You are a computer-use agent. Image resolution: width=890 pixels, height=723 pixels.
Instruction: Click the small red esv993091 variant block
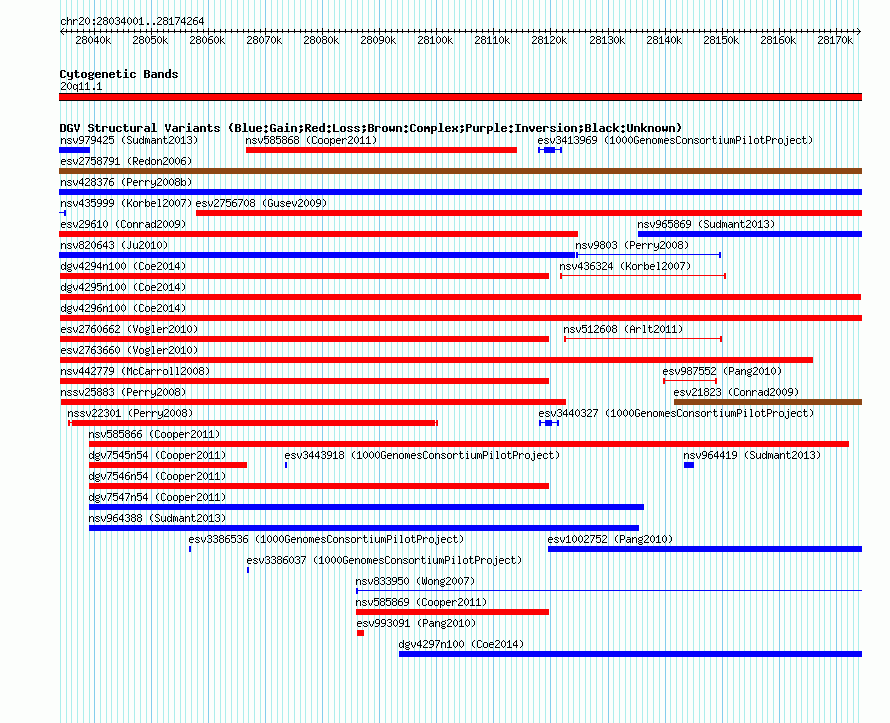point(360,633)
